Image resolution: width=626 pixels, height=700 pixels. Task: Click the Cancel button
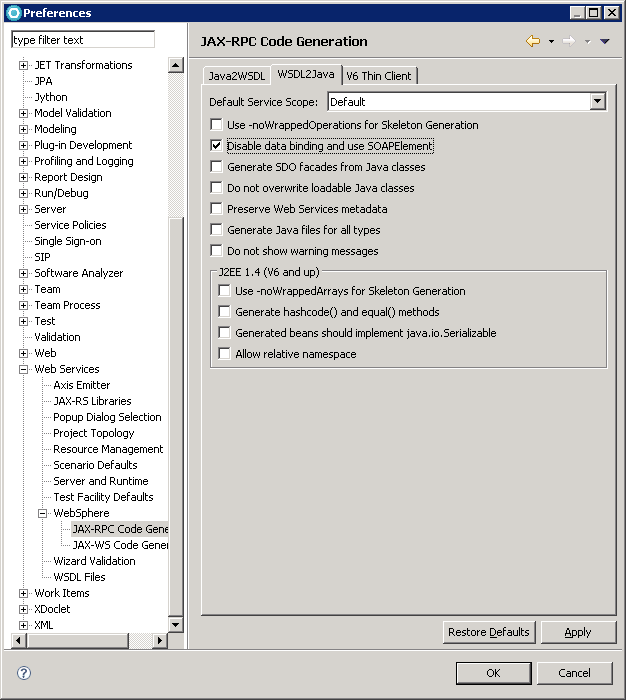tap(574, 673)
